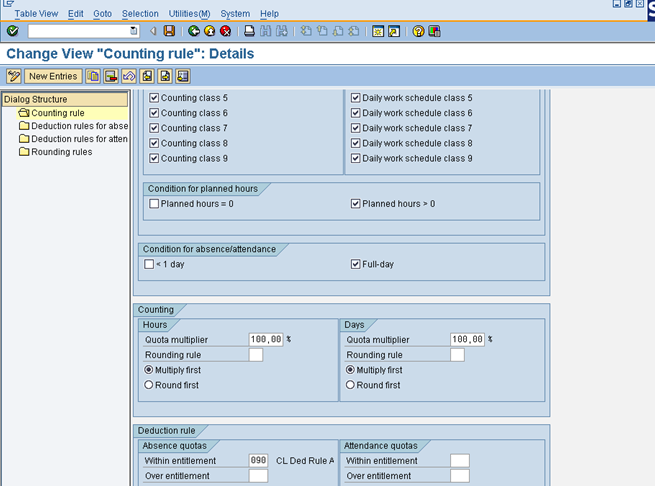Click the Copy As icon
Image resolution: width=655 pixels, height=486 pixels.
pyautogui.click(x=93, y=76)
